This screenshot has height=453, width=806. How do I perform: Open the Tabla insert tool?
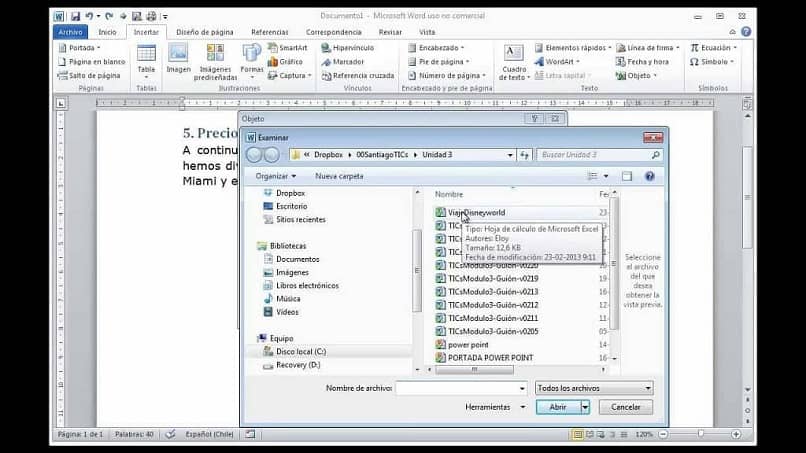point(146,61)
